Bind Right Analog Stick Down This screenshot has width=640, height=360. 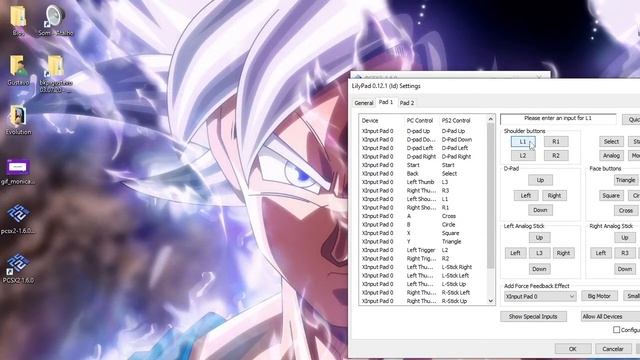(624, 269)
